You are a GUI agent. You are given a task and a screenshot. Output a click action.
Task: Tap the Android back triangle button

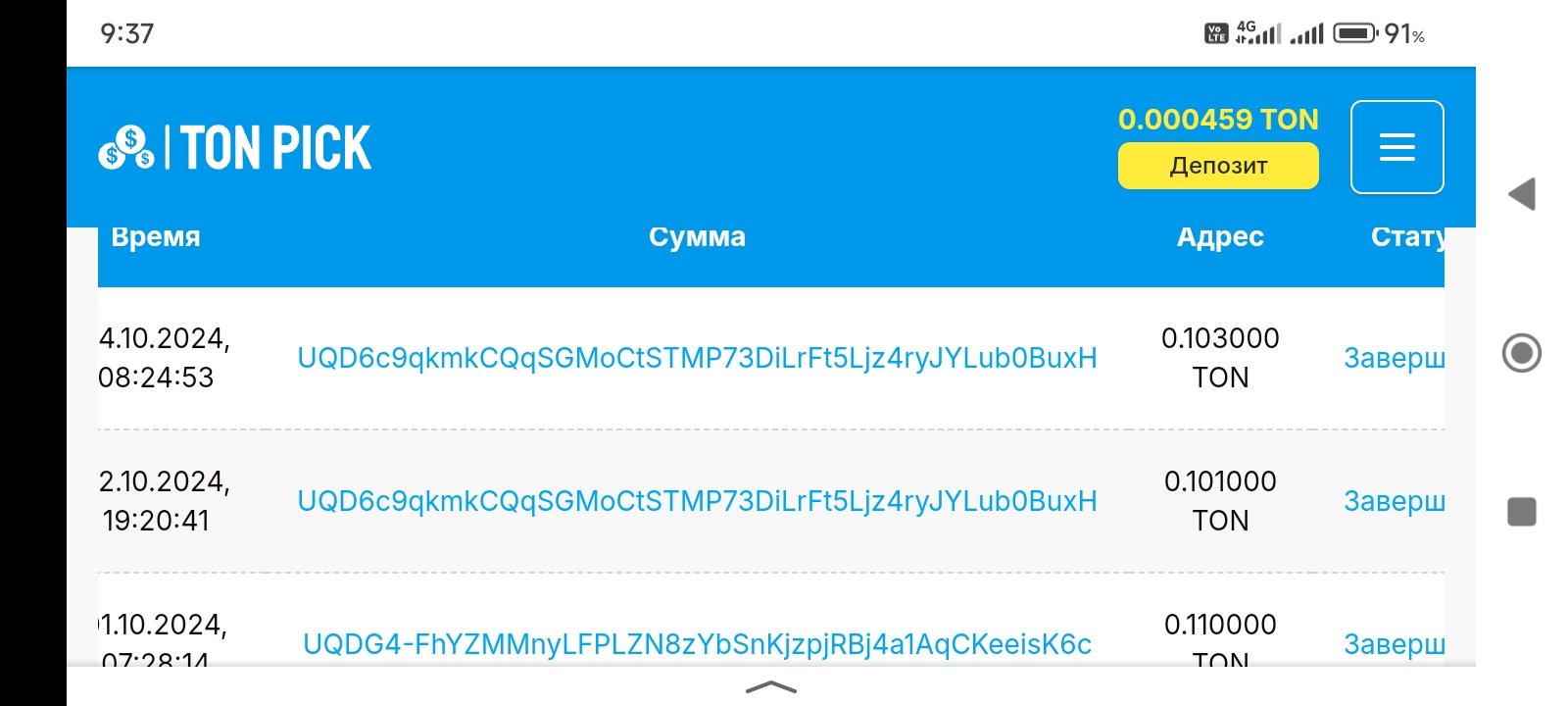click(x=1521, y=194)
